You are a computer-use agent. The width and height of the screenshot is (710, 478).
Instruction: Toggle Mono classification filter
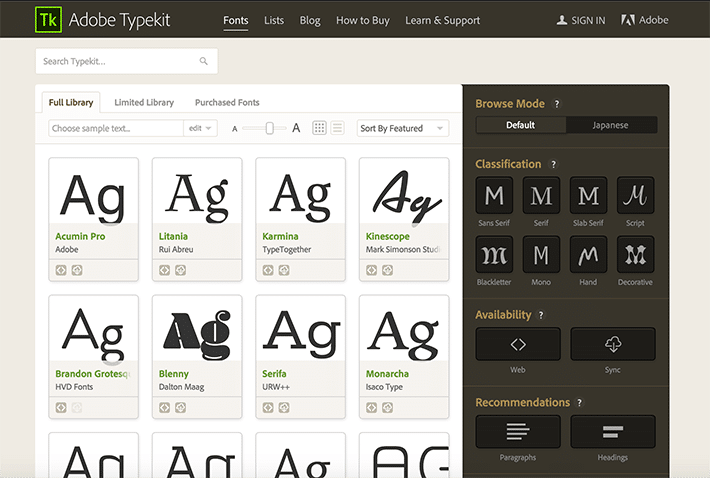(541, 254)
